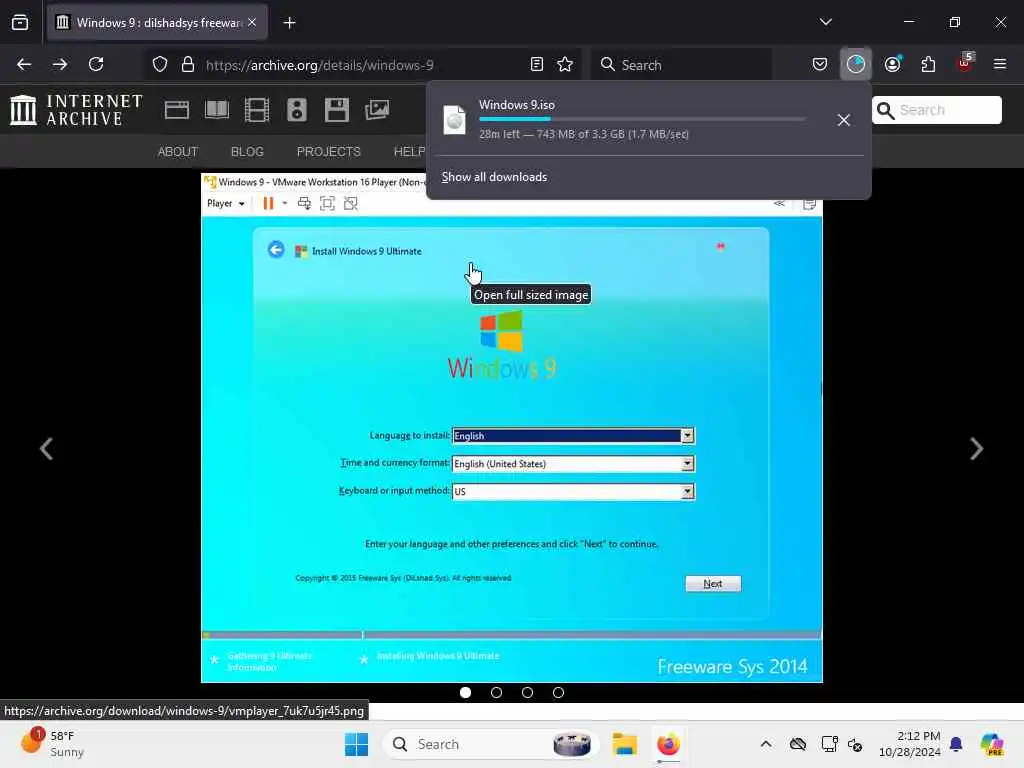Click the taskbar Search box

[x=490, y=744]
